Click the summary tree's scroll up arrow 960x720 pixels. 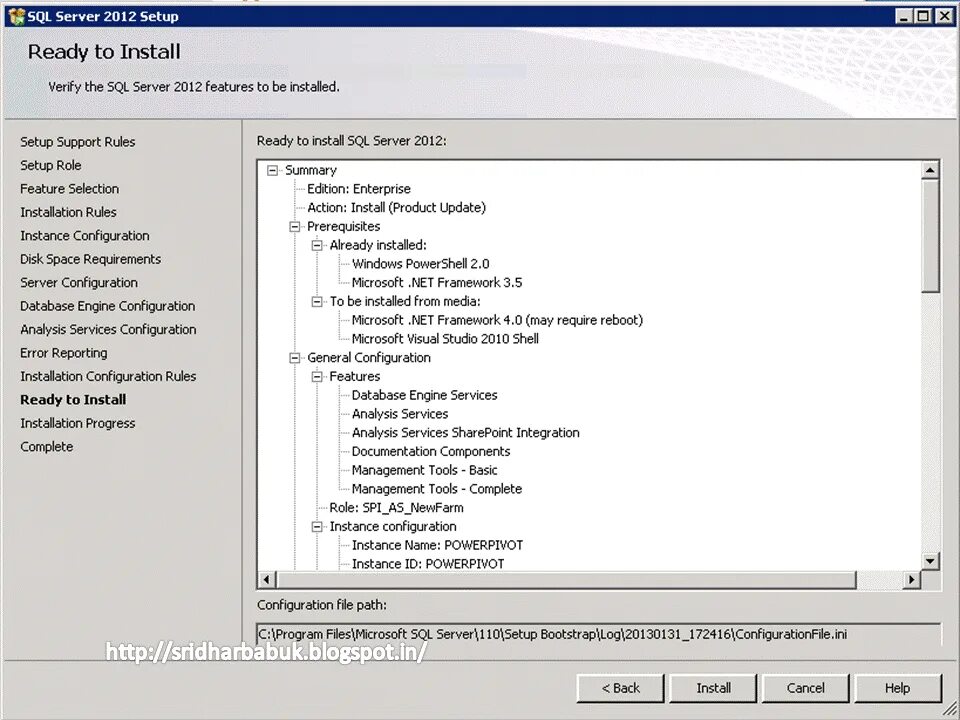(x=930, y=170)
